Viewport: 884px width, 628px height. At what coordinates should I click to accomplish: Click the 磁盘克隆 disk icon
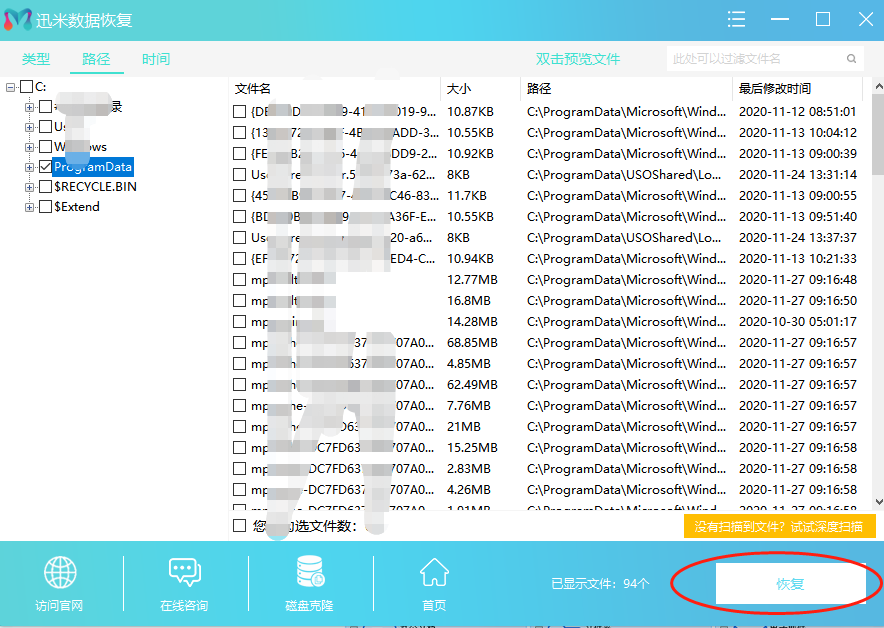point(309,573)
